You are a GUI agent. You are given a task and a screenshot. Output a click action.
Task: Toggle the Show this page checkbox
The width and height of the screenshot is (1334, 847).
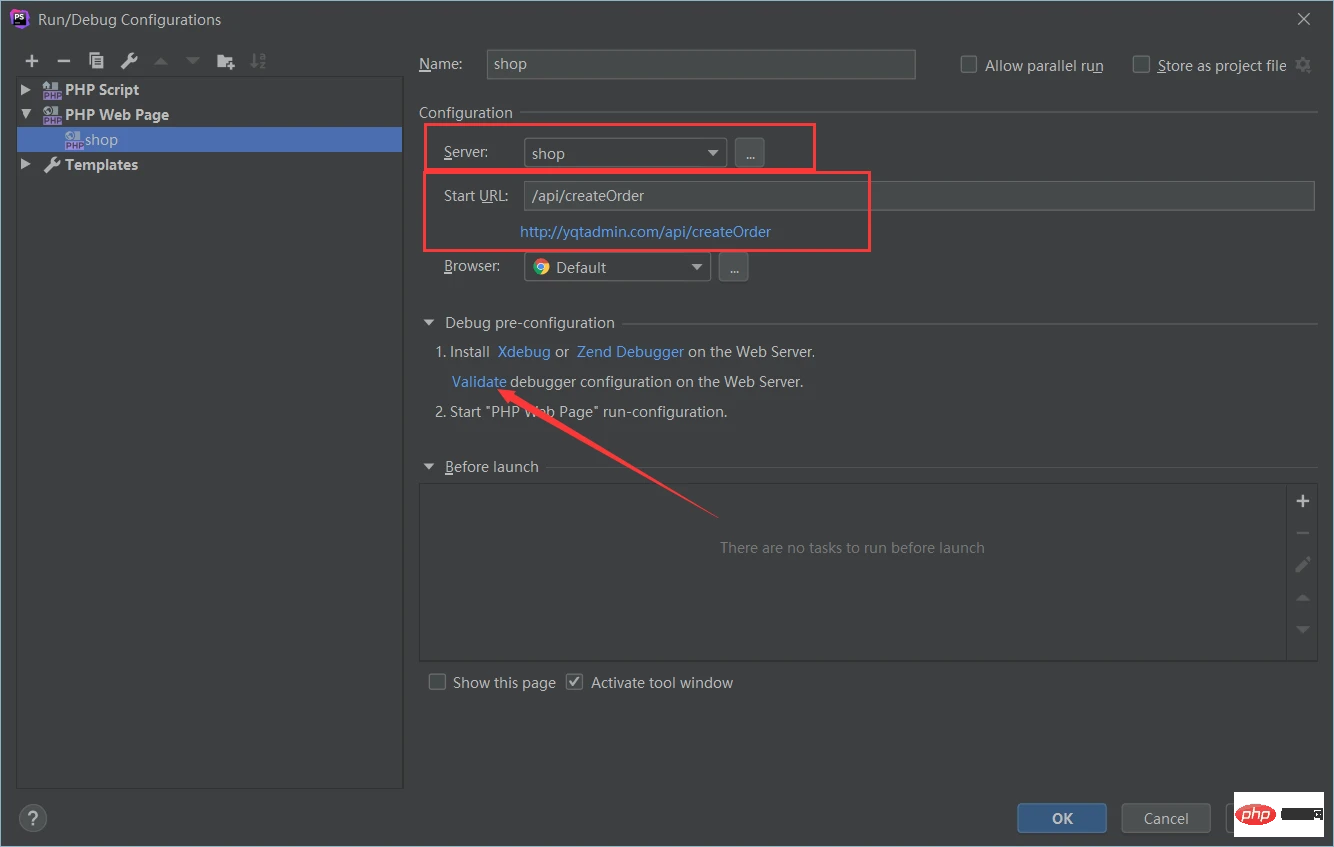[x=437, y=682]
